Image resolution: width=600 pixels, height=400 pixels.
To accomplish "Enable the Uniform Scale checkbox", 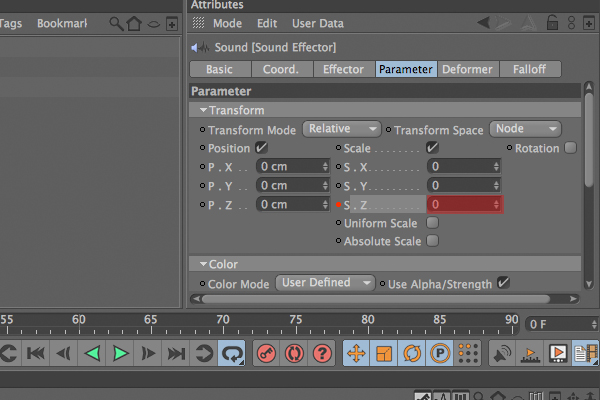I will (432, 223).
